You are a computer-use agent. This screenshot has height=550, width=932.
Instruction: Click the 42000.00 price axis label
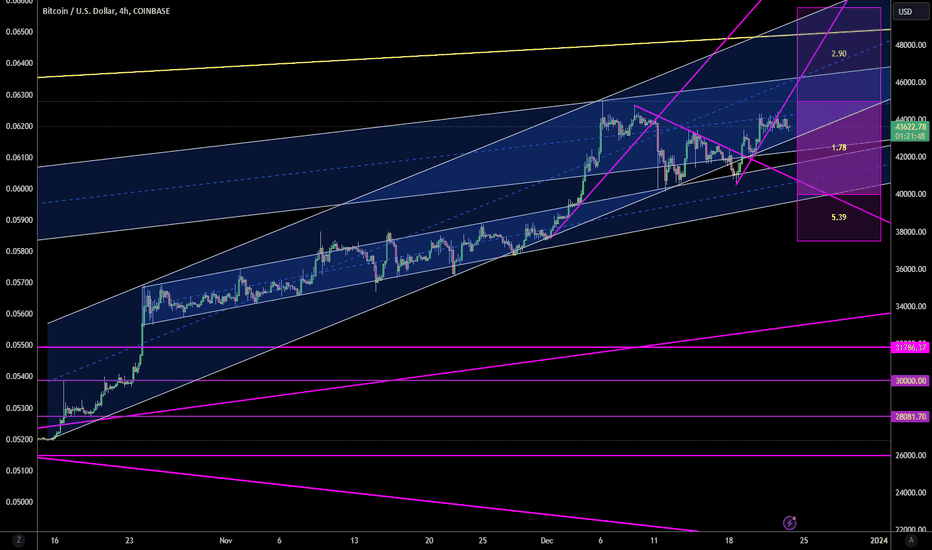point(911,157)
